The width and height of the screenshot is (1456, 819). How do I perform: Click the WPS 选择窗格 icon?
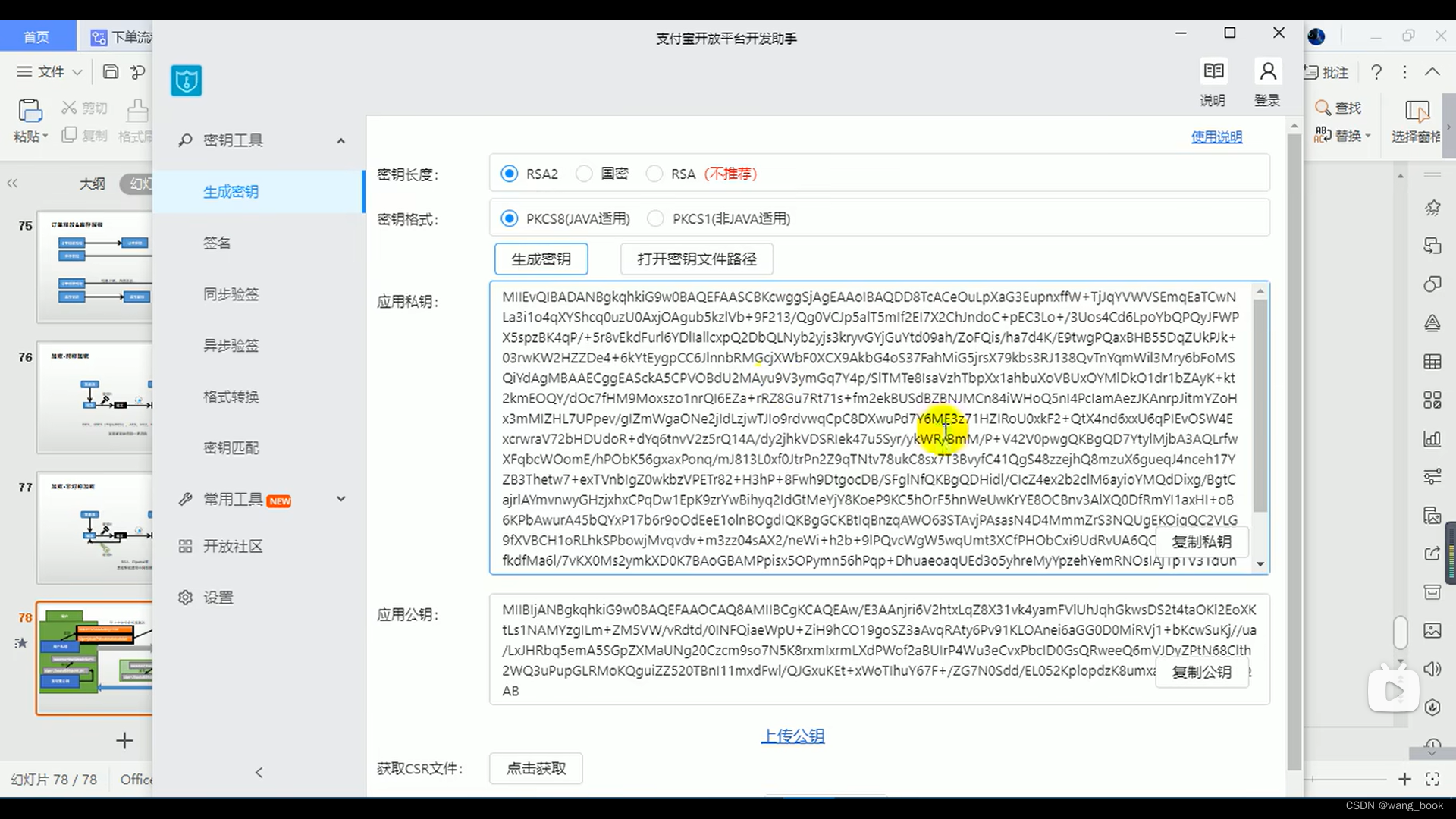(x=1417, y=111)
